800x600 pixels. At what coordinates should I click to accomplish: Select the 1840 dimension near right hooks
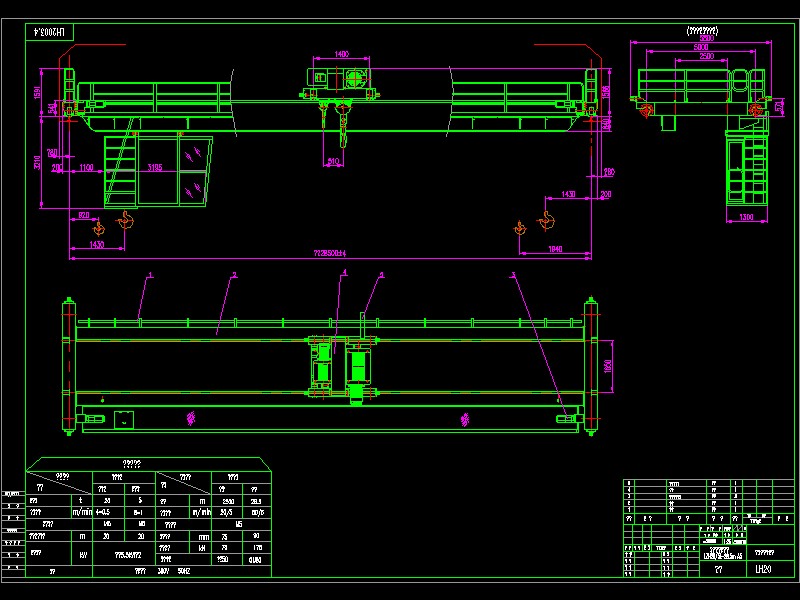point(555,249)
